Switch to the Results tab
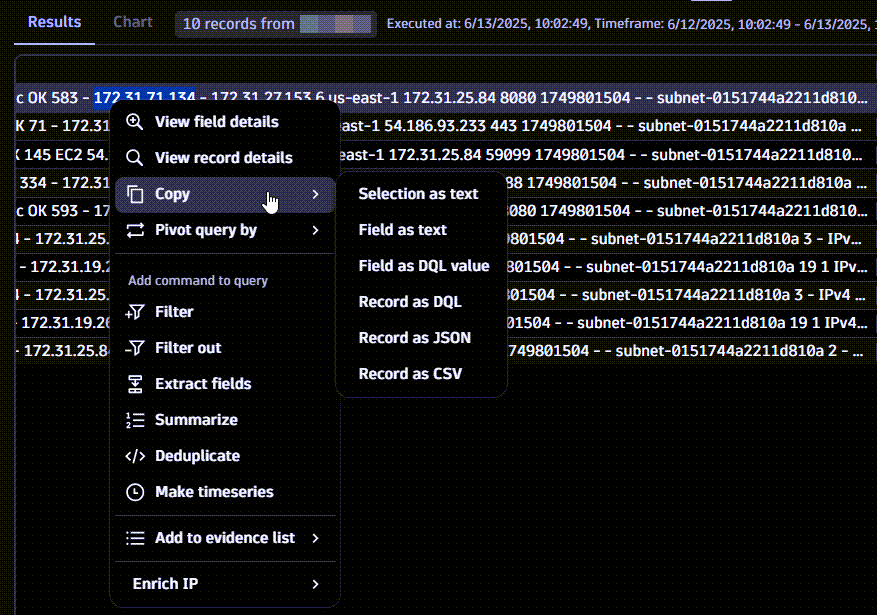The image size is (877, 615). click(54, 22)
